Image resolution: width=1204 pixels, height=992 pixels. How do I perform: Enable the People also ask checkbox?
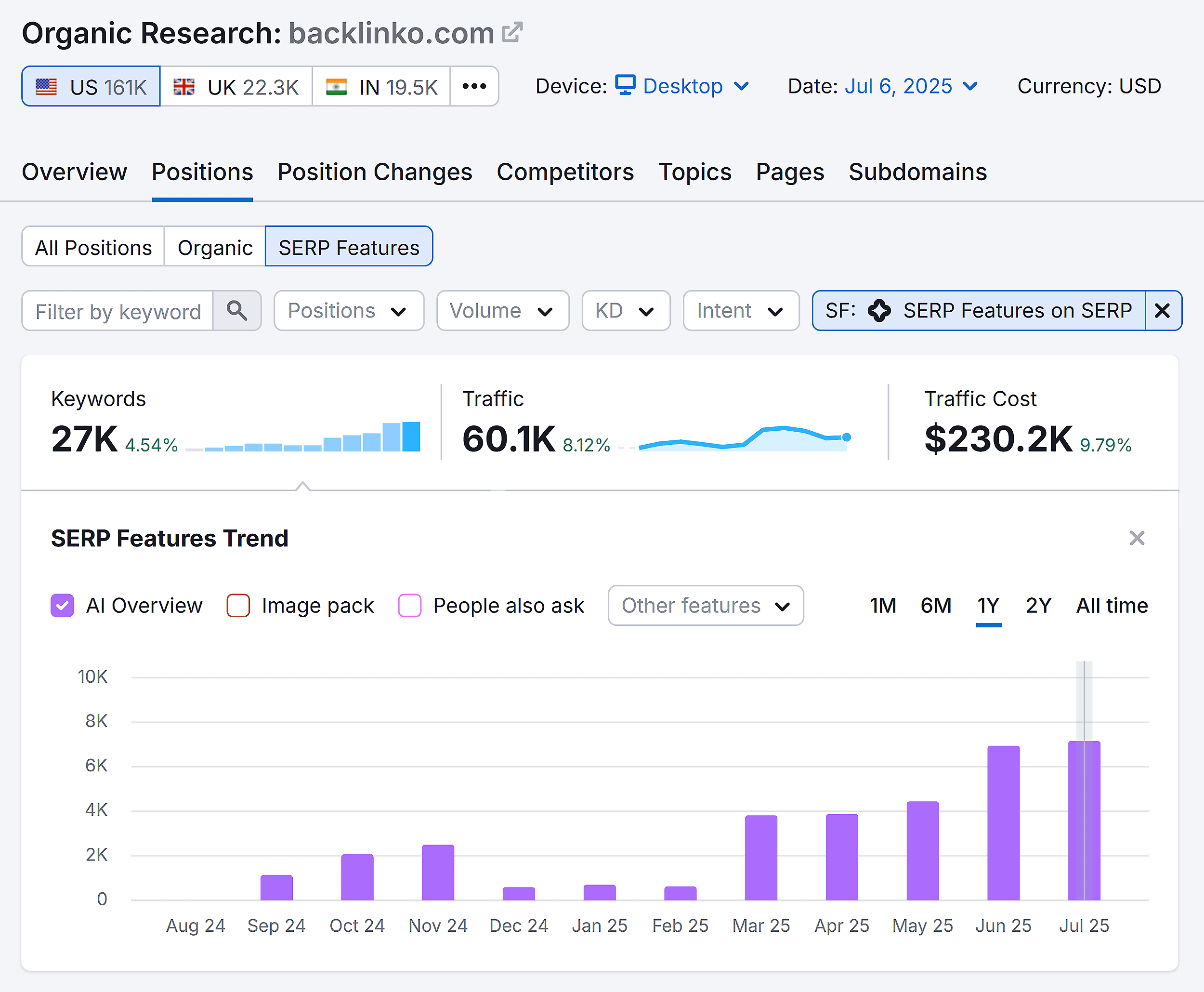tap(409, 605)
